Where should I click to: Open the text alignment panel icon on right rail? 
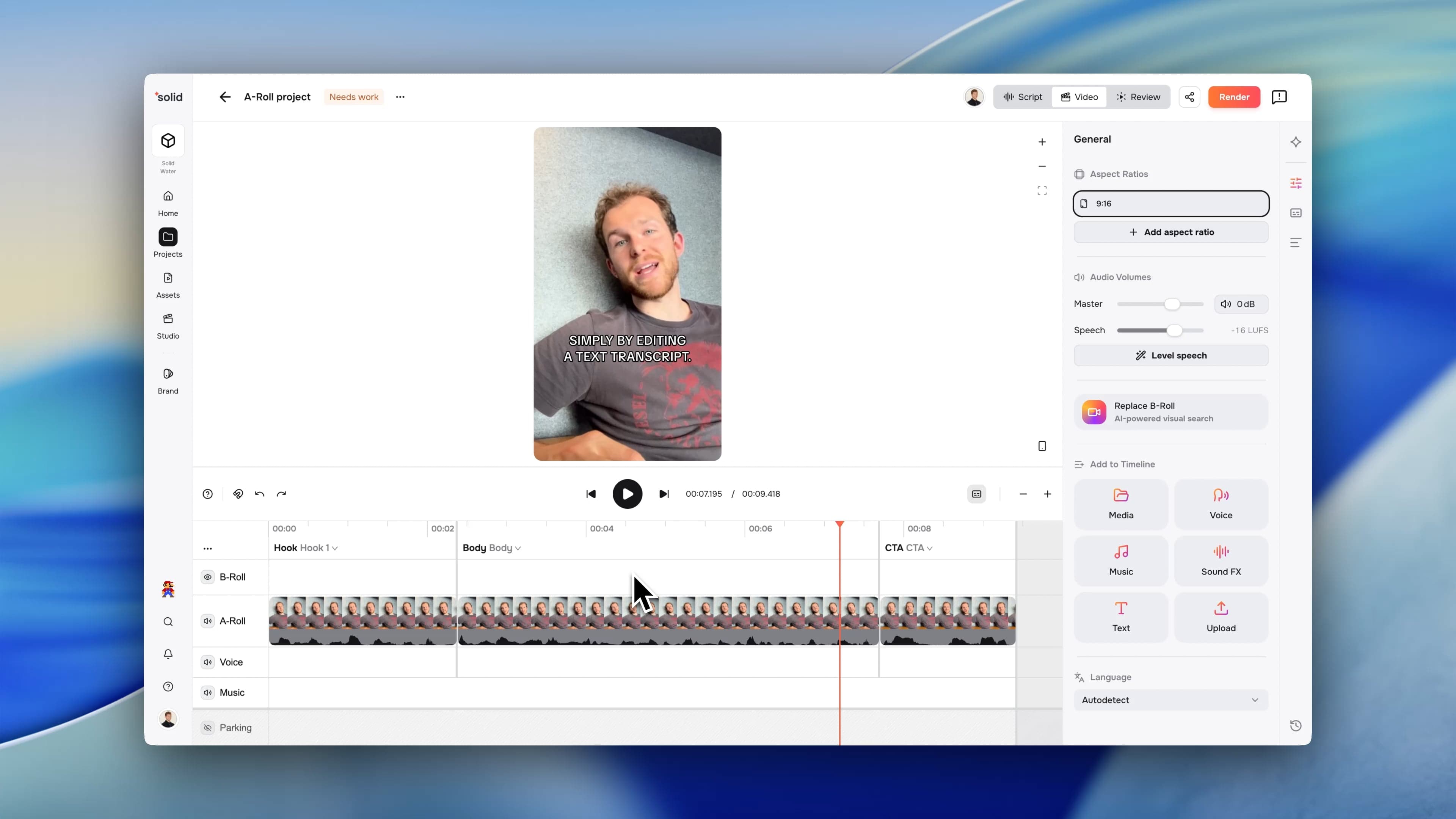pyautogui.click(x=1296, y=243)
